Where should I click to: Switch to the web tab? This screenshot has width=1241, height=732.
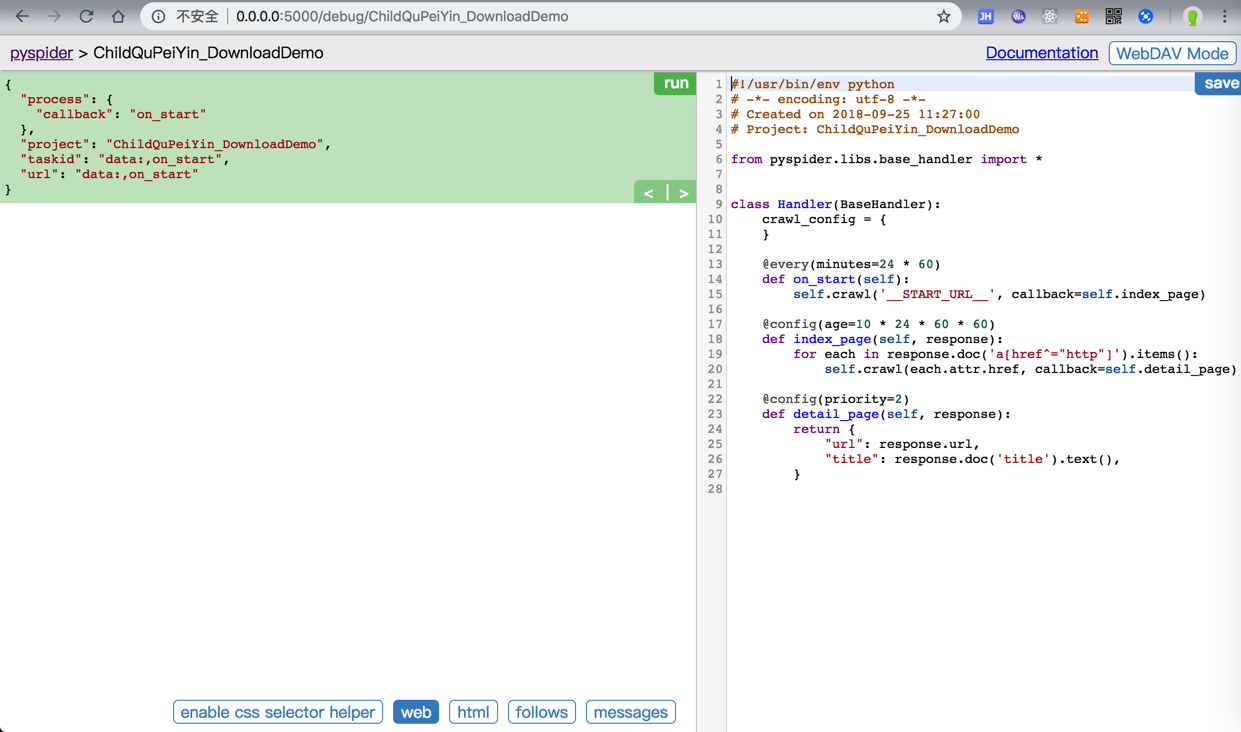click(416, 712)
